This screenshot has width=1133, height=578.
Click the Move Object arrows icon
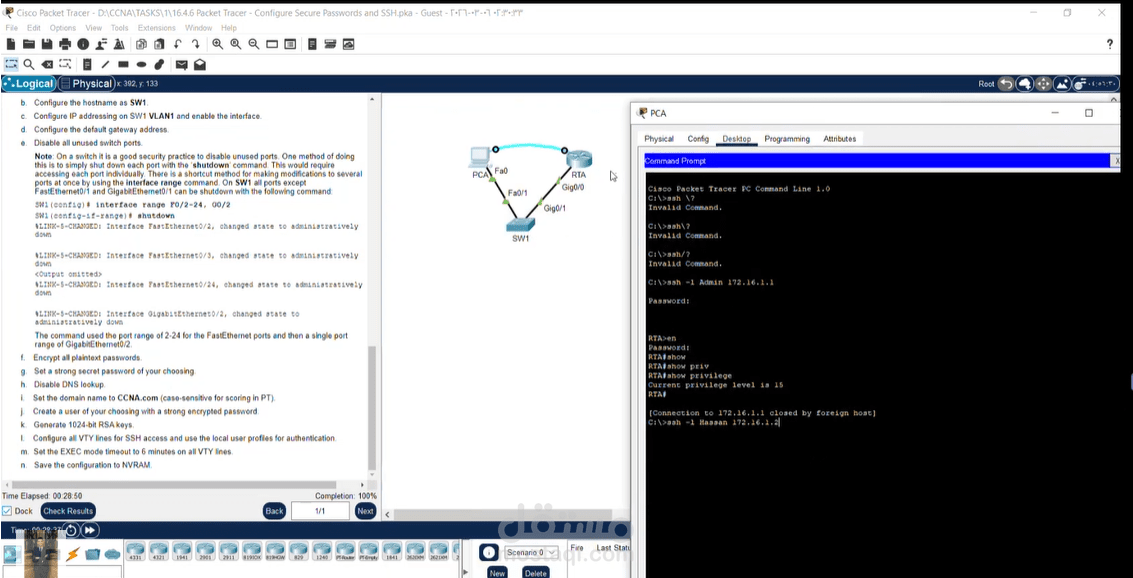point(1043,84)
